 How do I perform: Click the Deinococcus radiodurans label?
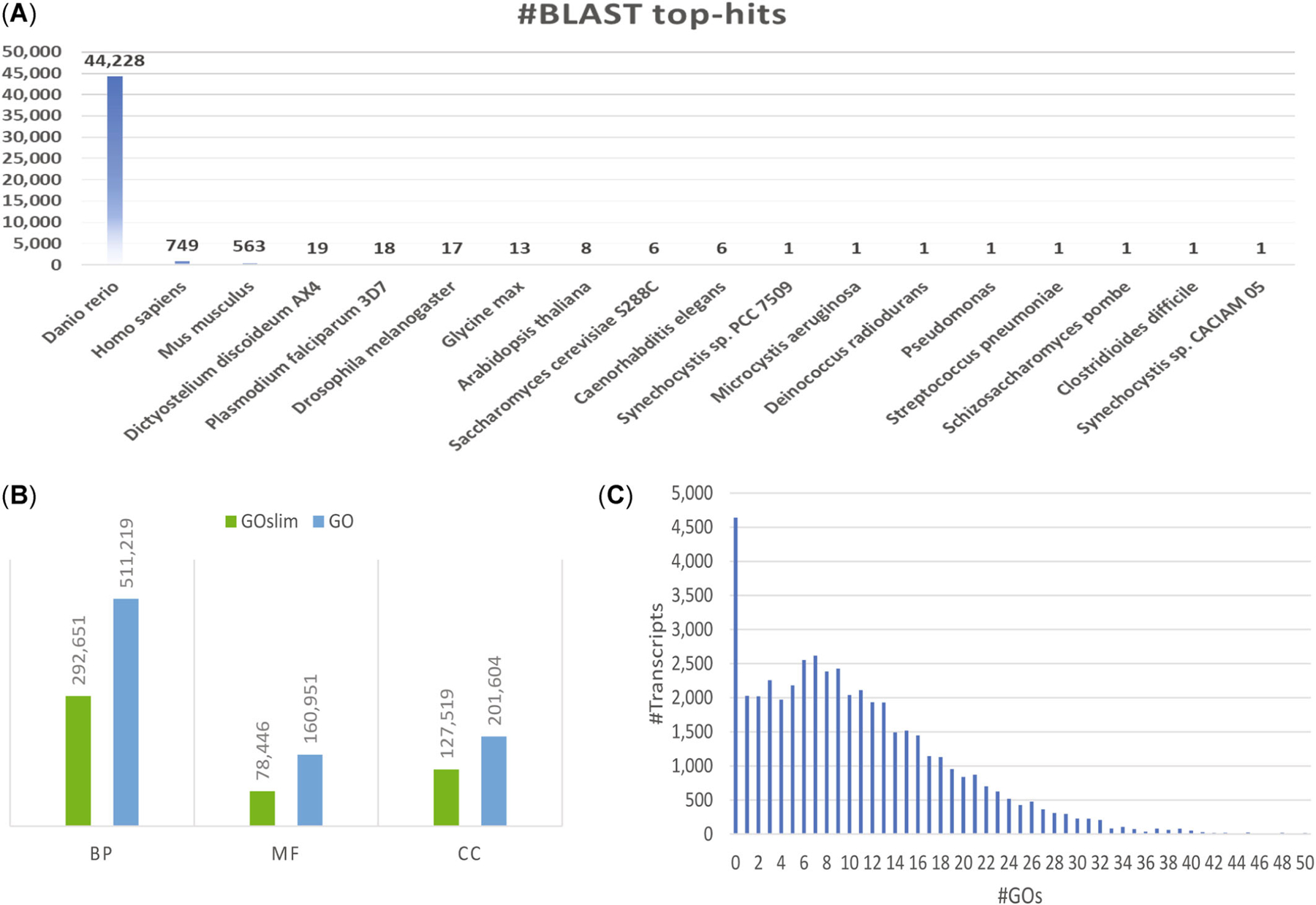pos(846,348)
